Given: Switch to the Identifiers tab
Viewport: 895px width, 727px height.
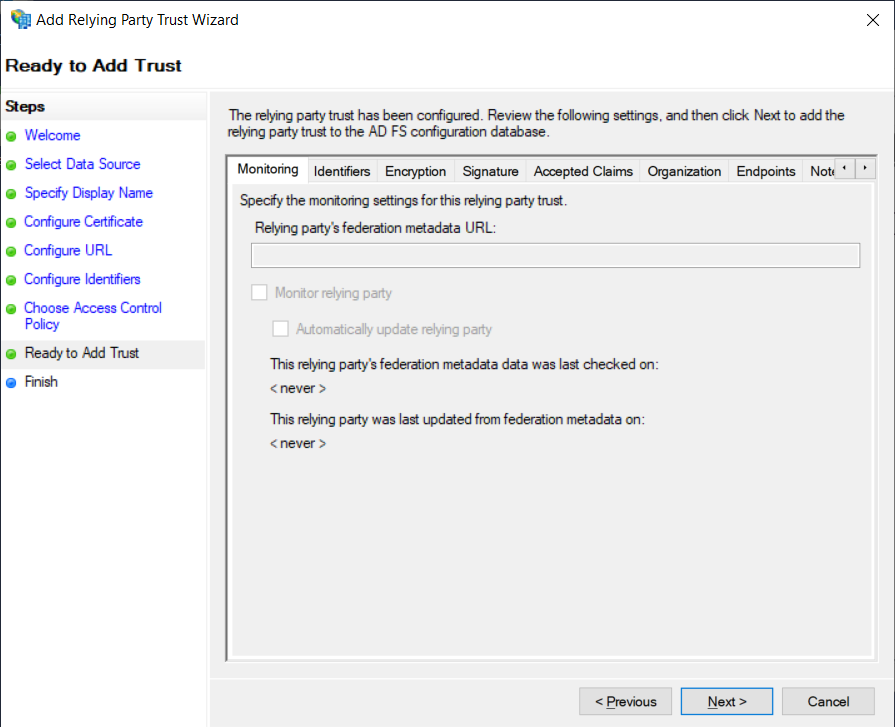Looking at the screenshot, I should tap(342, 171).
